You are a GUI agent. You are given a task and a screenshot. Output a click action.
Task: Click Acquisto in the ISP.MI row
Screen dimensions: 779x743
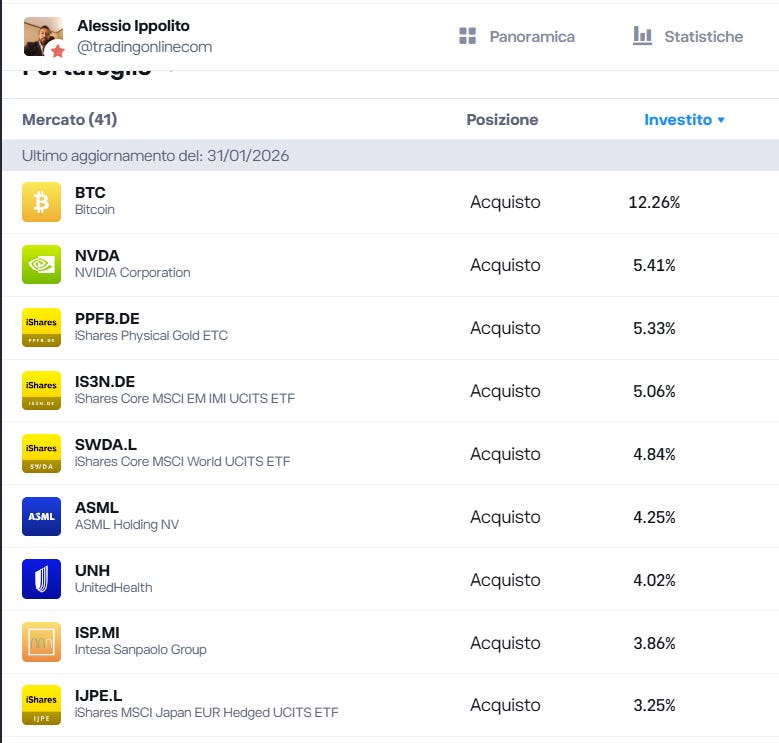pyautogui.click(x=505, y=643)
